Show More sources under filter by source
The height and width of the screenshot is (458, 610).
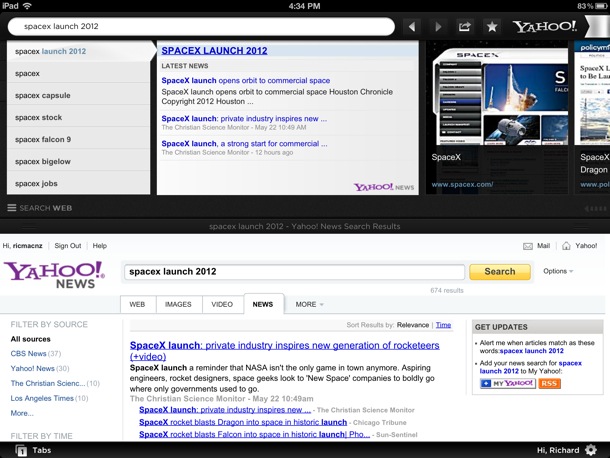[x=22, y=413]
